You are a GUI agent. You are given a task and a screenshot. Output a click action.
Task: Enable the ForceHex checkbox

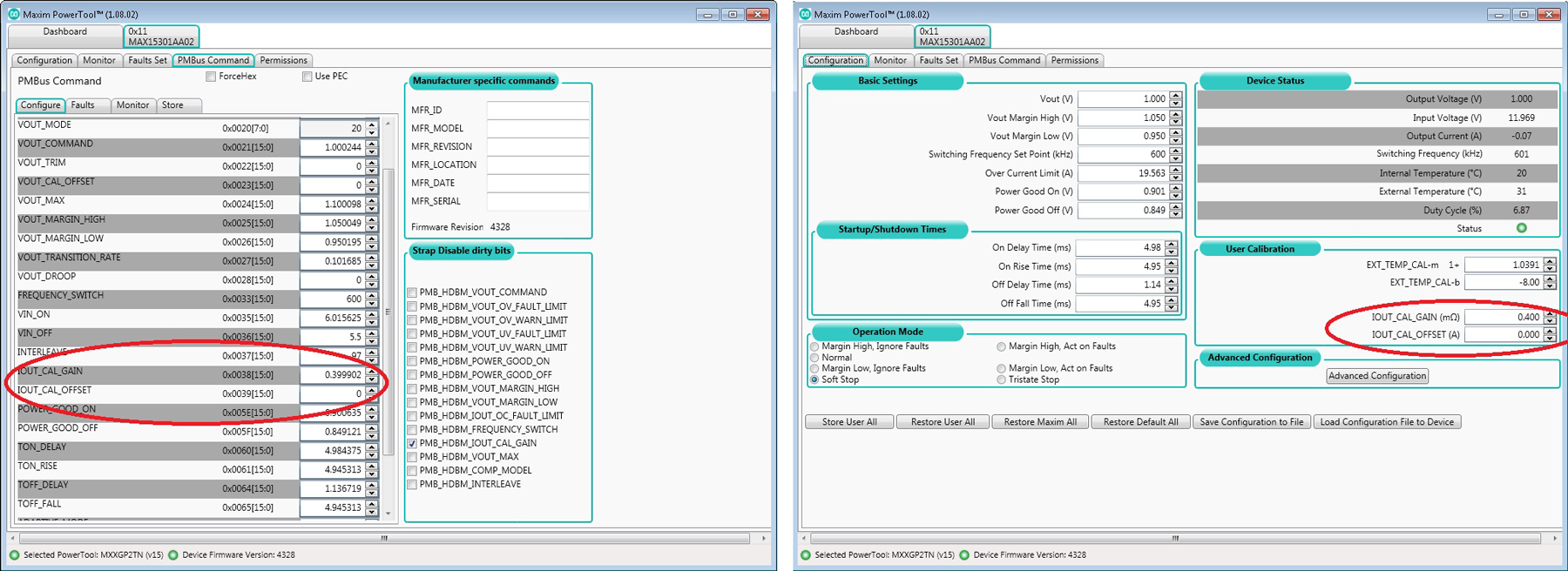point(211,77)
